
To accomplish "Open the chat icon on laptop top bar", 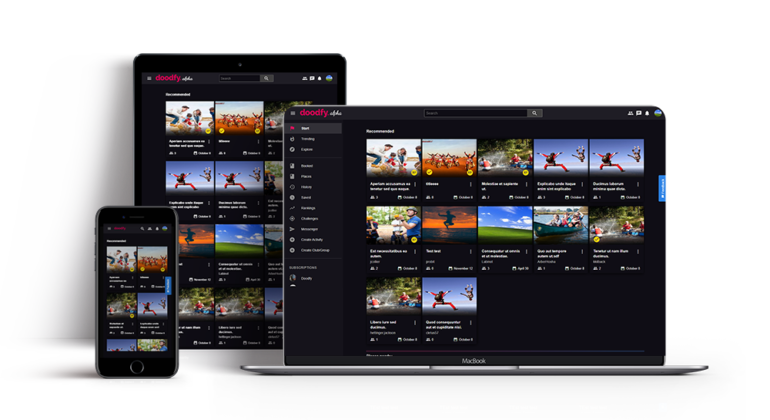I will (640, 113).
